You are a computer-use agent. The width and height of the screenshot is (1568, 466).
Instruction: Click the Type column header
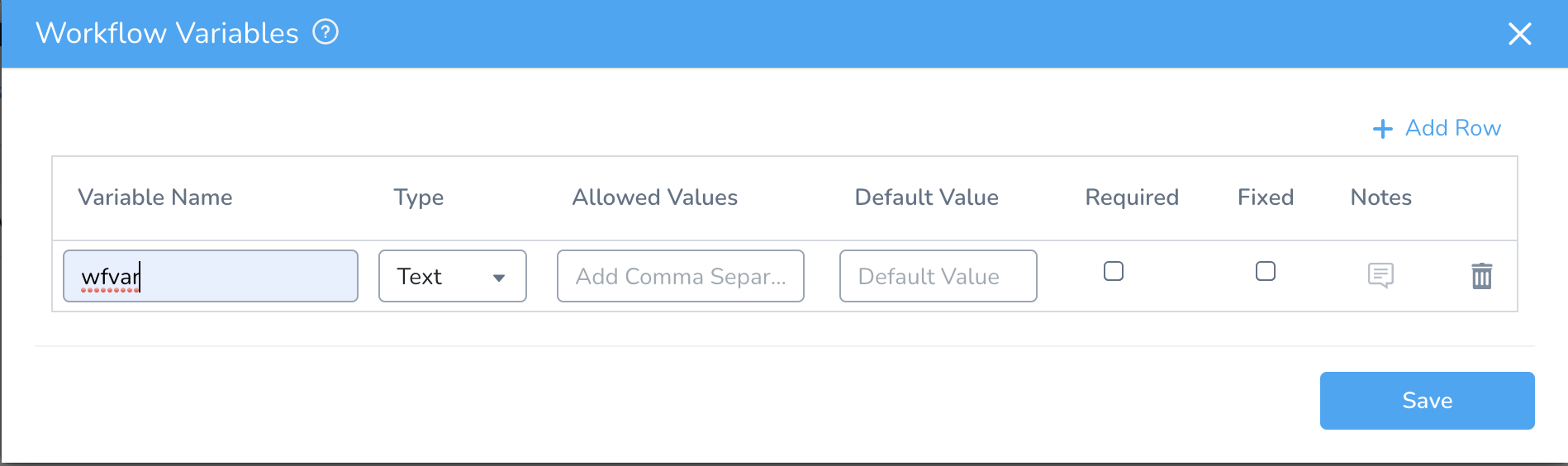(x=419, y=198)
